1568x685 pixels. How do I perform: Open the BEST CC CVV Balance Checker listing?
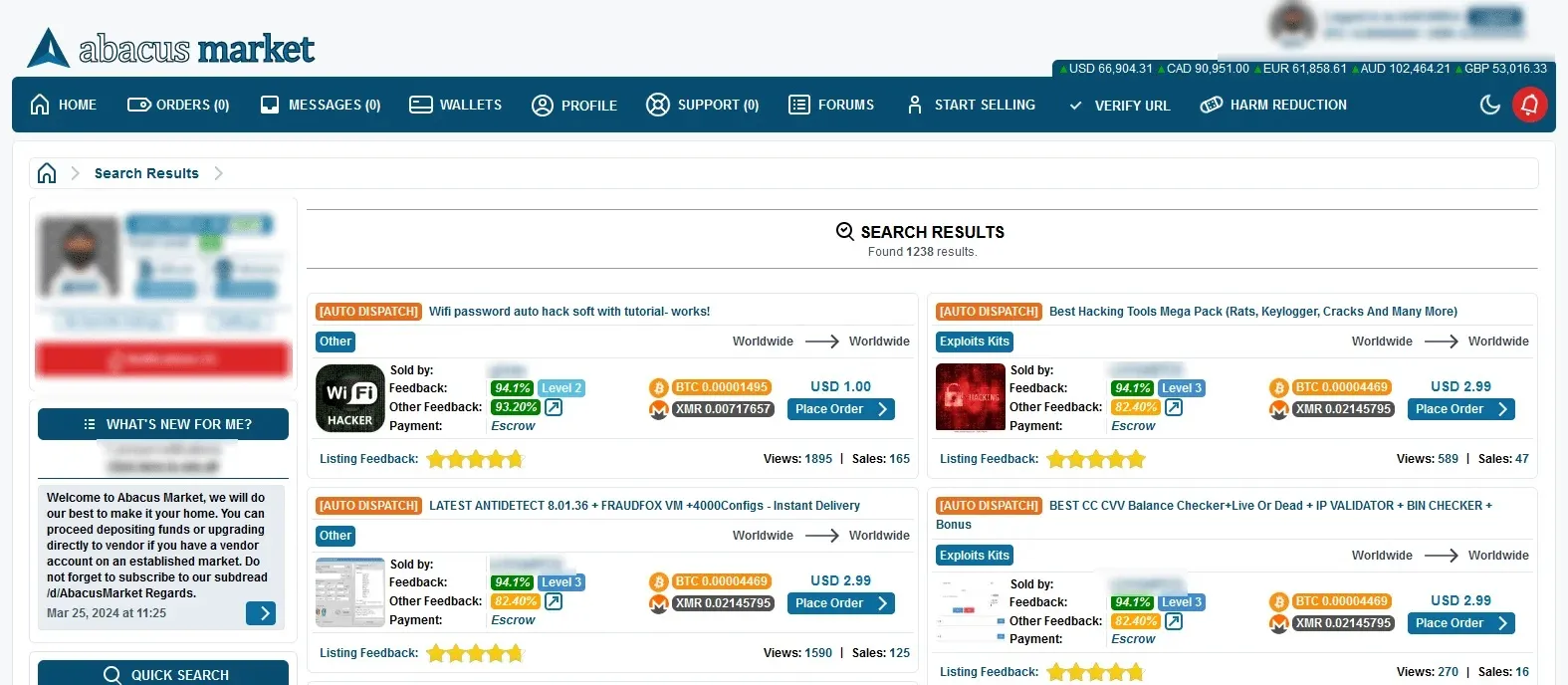click(1214, 515)
